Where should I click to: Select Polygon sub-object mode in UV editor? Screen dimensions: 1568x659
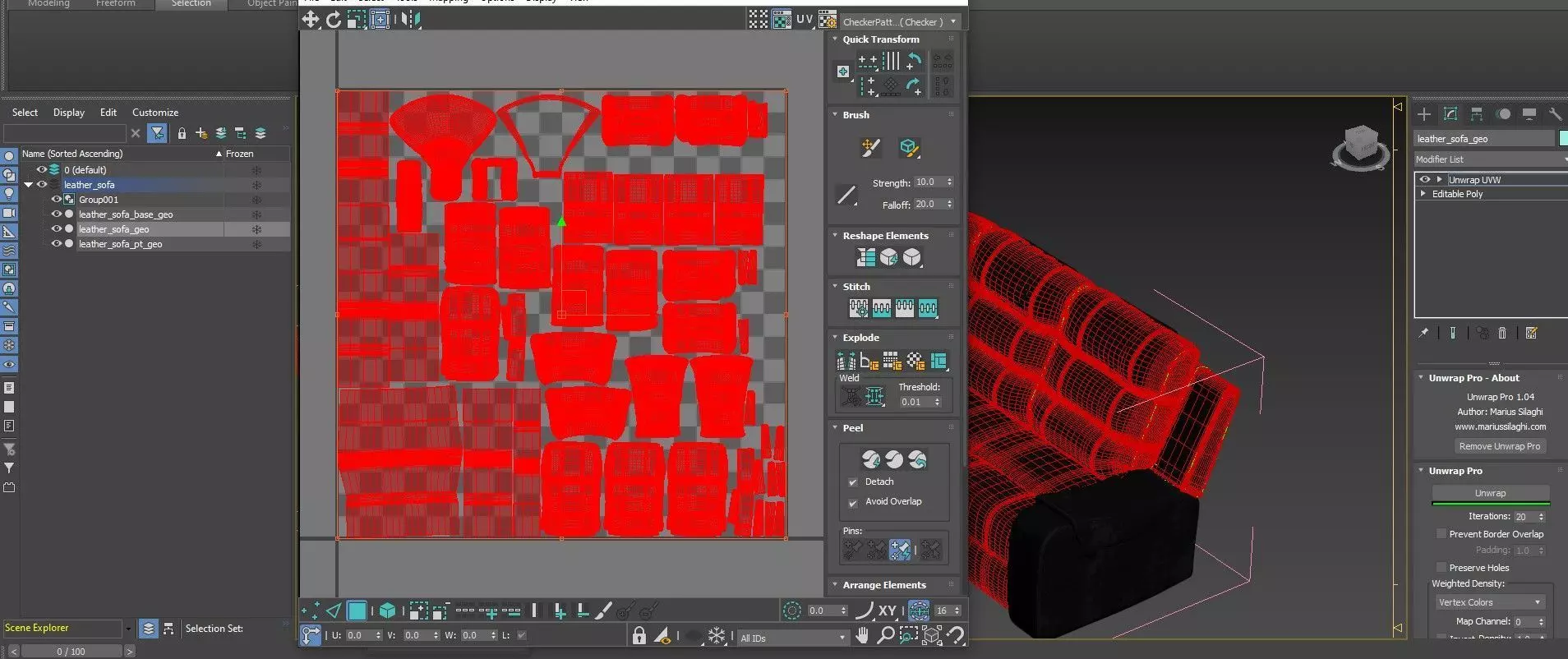pos(357,611)
